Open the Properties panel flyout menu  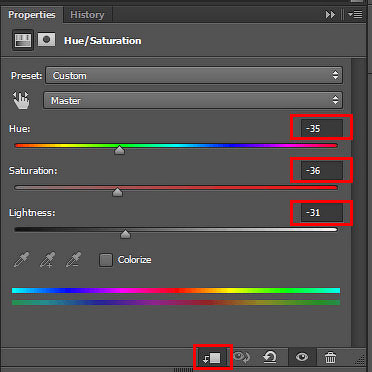point(355,15)
